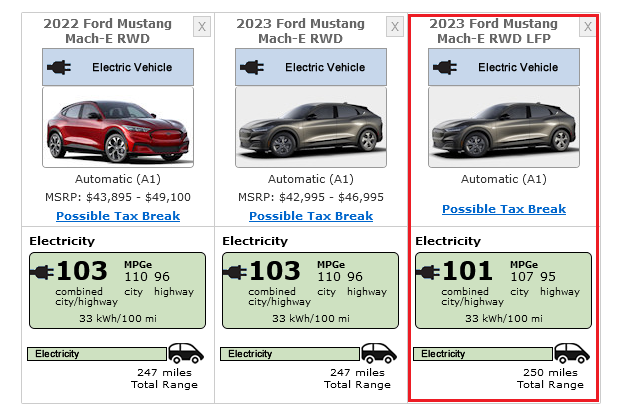Click the Electricity range bar in first column
The image size is (621, 413).
(x=97, y=354)
